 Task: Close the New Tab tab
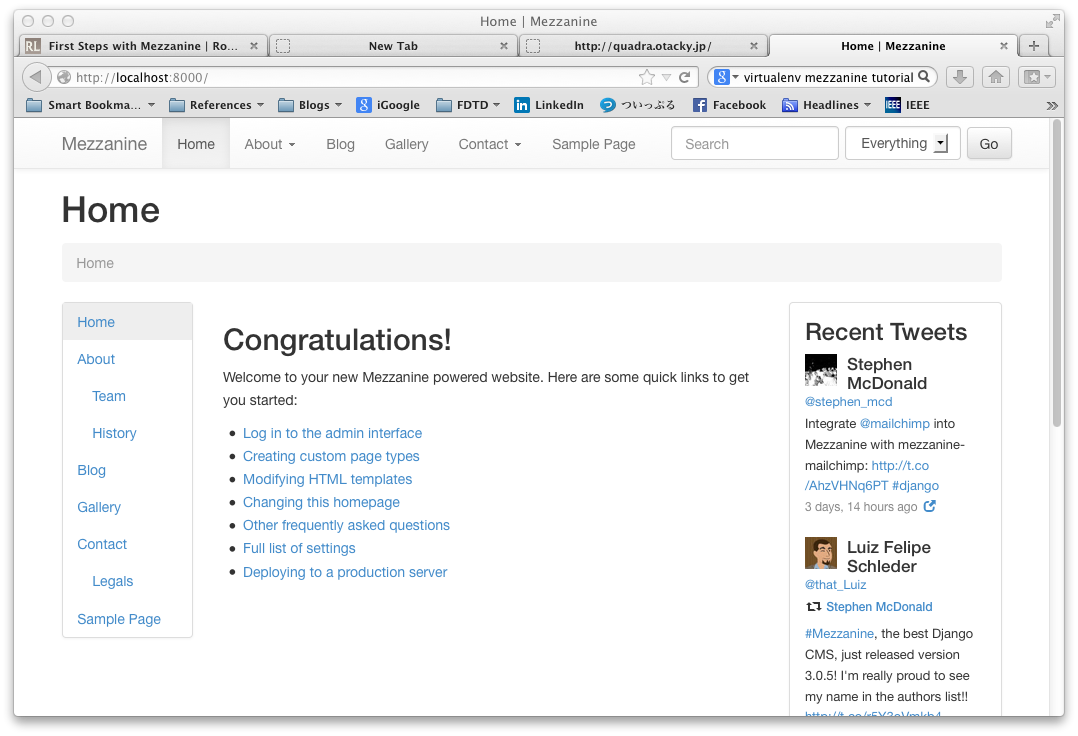coord(504,46)
